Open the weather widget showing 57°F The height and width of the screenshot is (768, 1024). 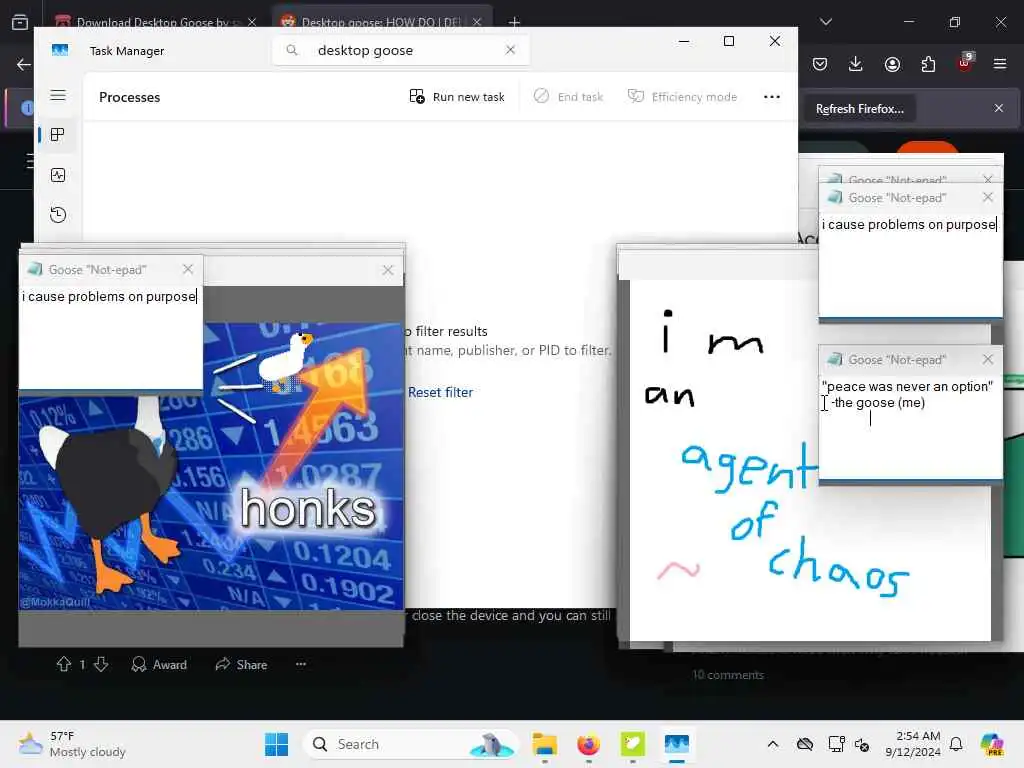72,744
